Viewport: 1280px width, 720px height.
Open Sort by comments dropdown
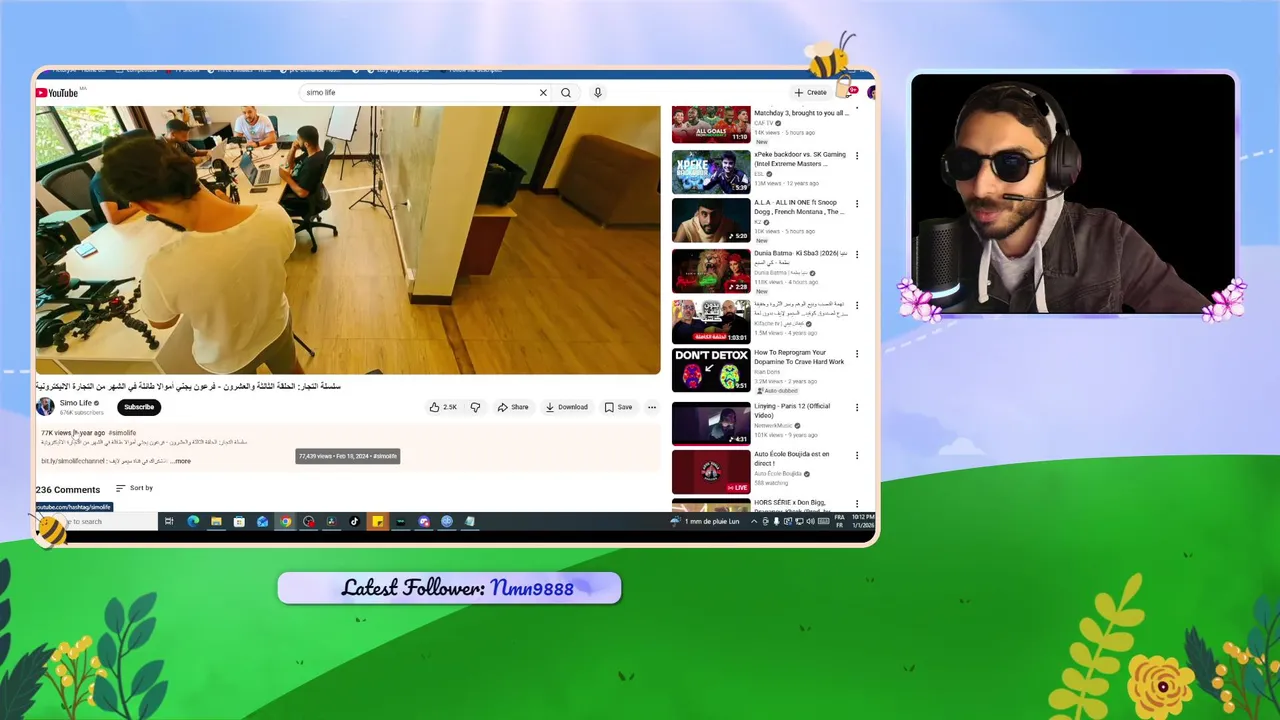pos(134,488)
